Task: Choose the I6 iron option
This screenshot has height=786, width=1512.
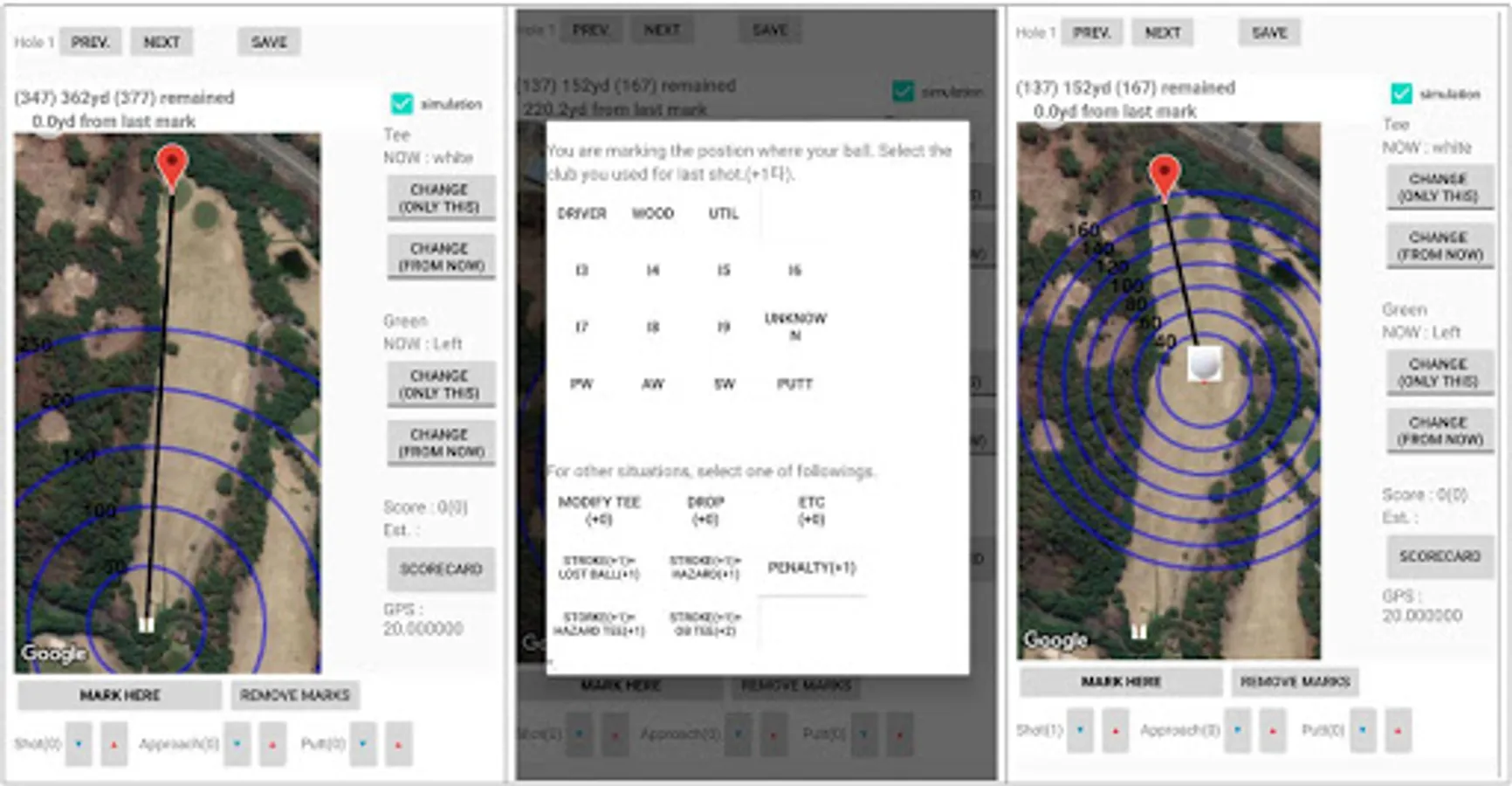Action: point(794,270)
